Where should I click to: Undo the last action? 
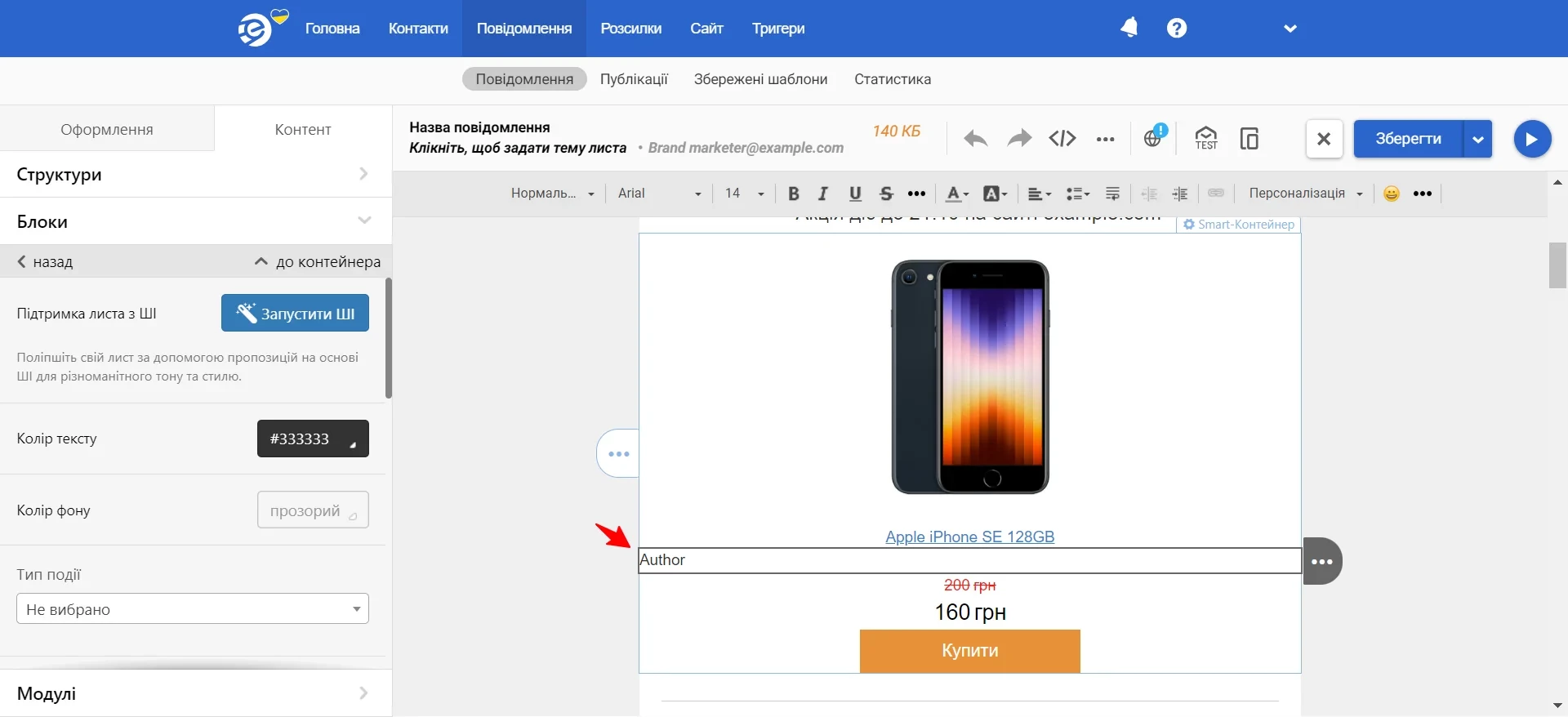click(x=975, y=139)
